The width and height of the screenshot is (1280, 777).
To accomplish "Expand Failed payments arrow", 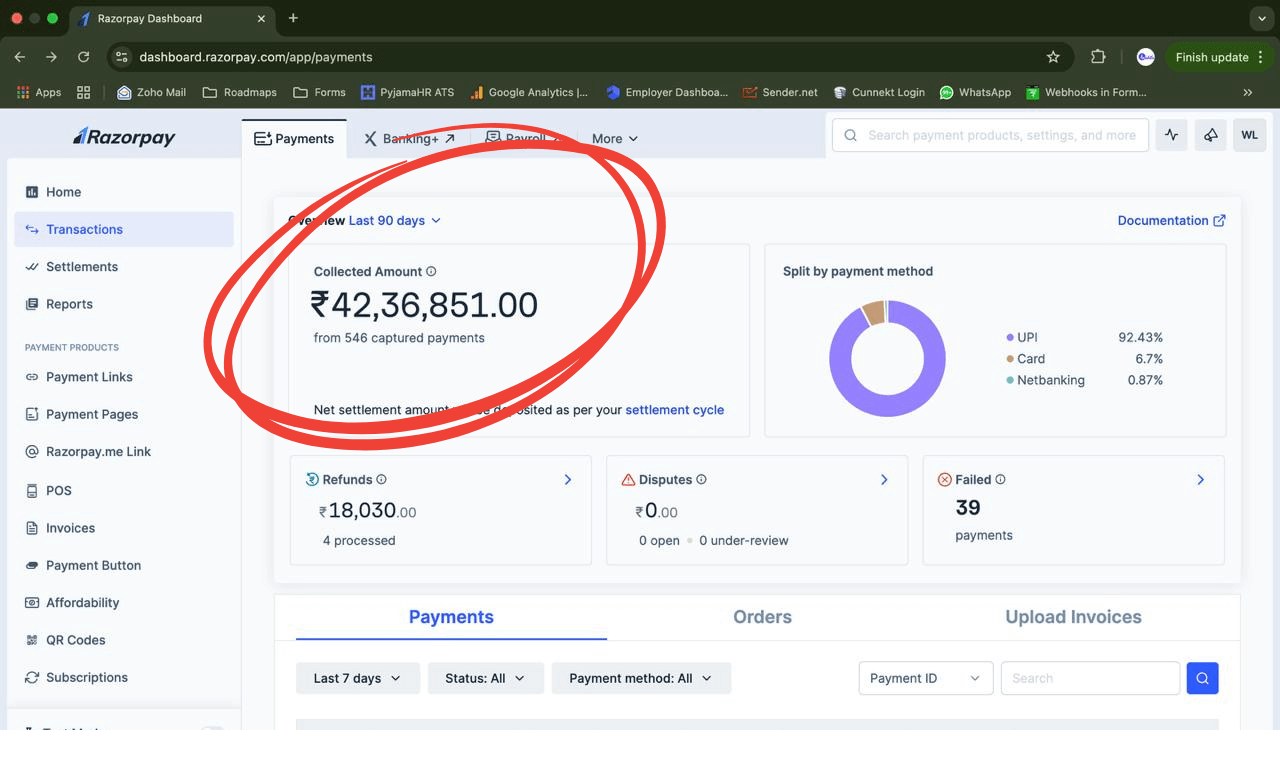I will tap(1200, 480).
